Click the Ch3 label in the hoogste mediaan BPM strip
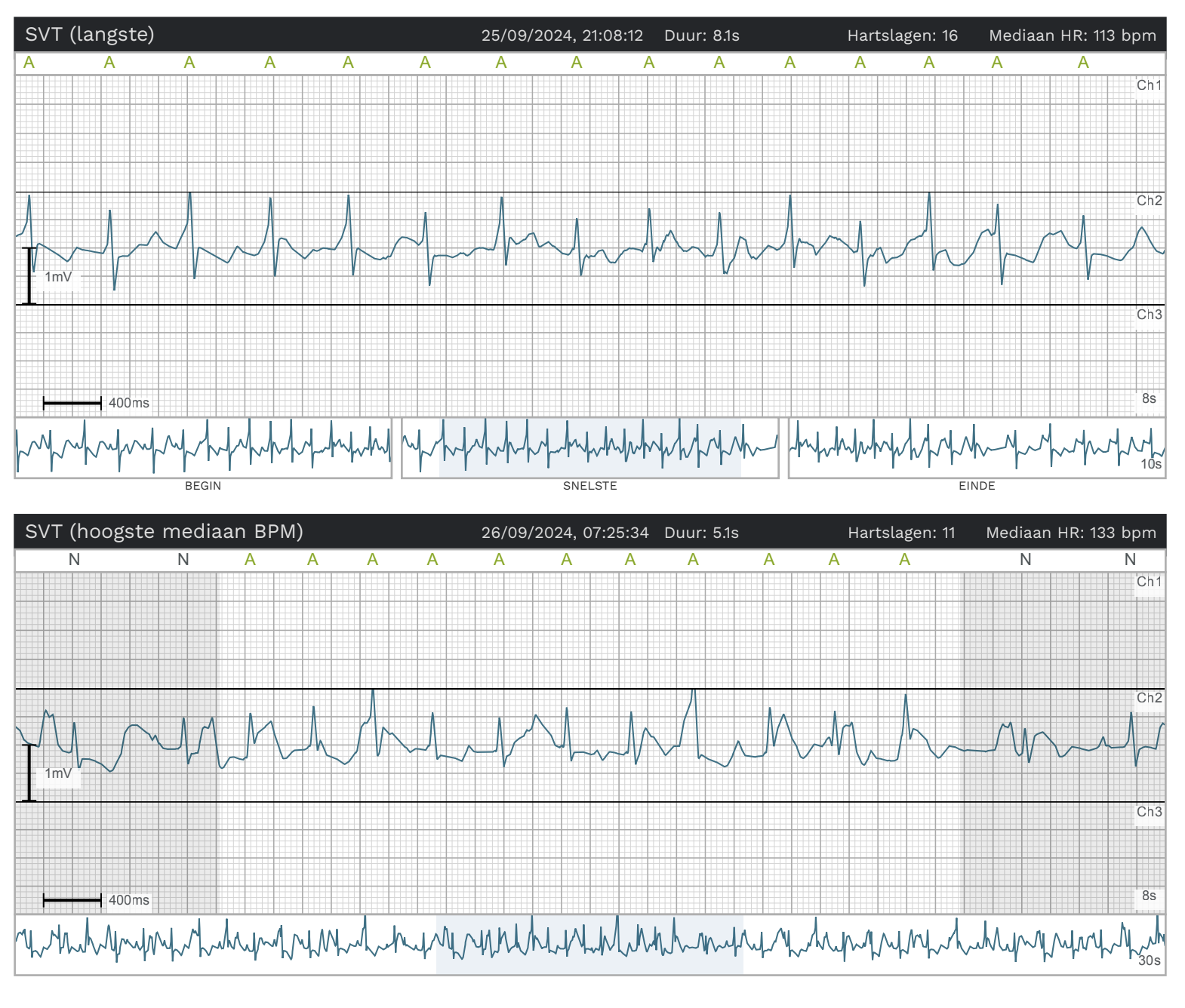This screenshot has height=1008, width=1185. coord(1150,812)
